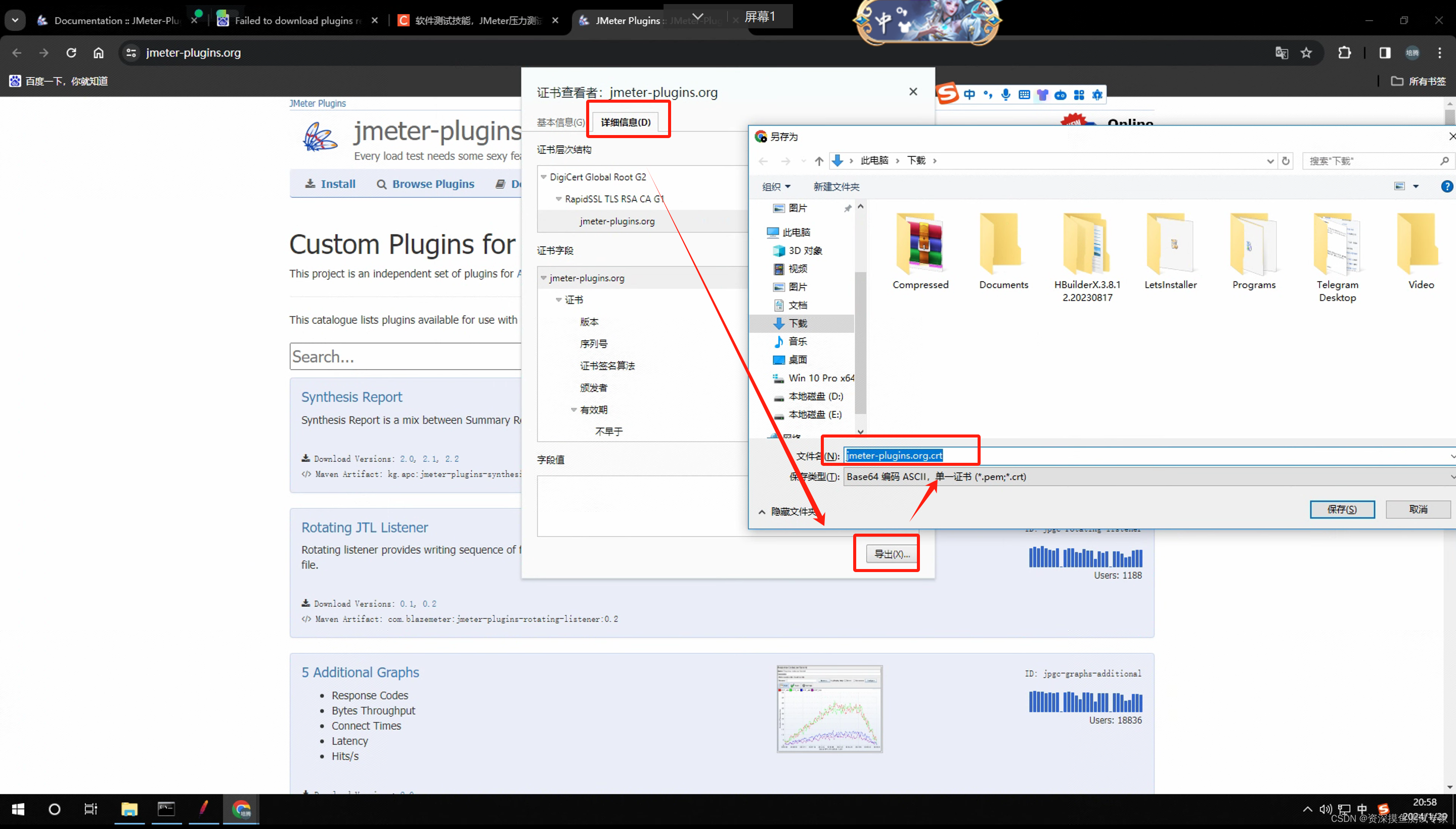The width and height of the screenshot is (1456, 829).
Task: Close the certificate viewer dialog
Action: tap(913, 92)
